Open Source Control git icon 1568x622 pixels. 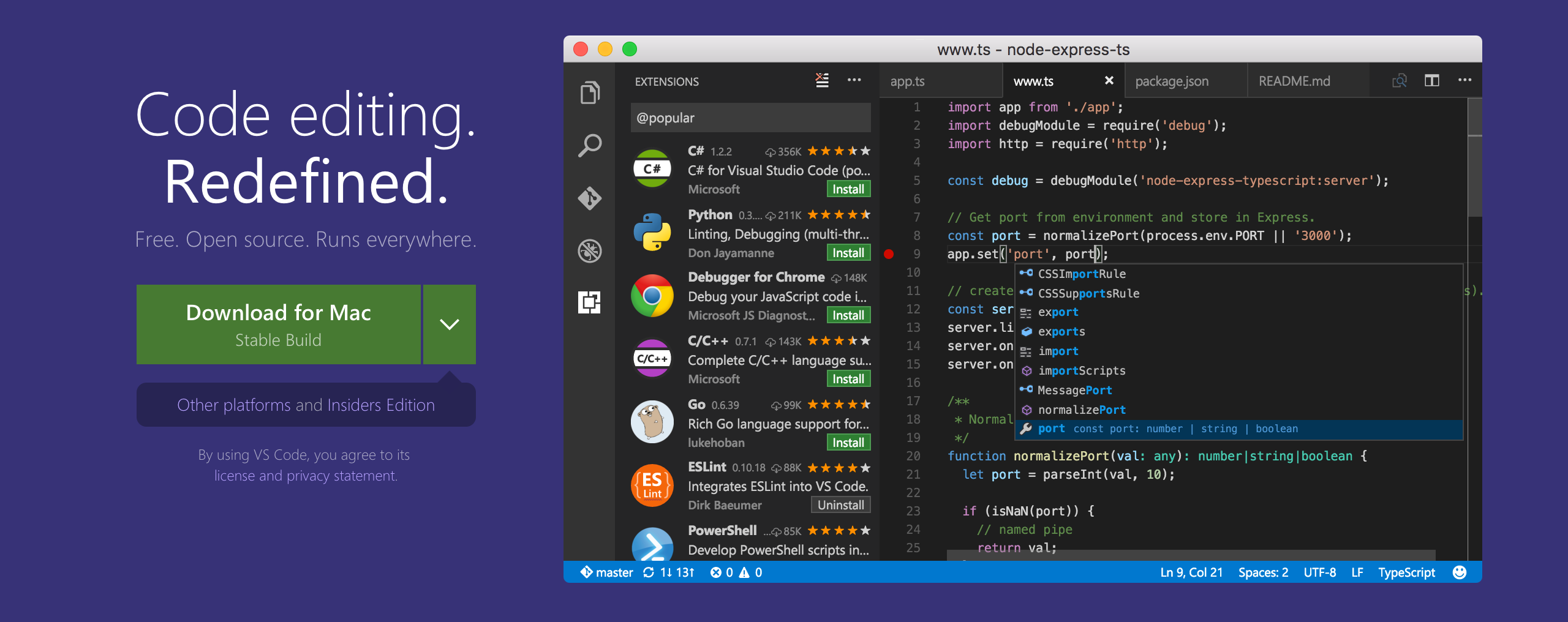pyautogui.click(x=590, y=198)
